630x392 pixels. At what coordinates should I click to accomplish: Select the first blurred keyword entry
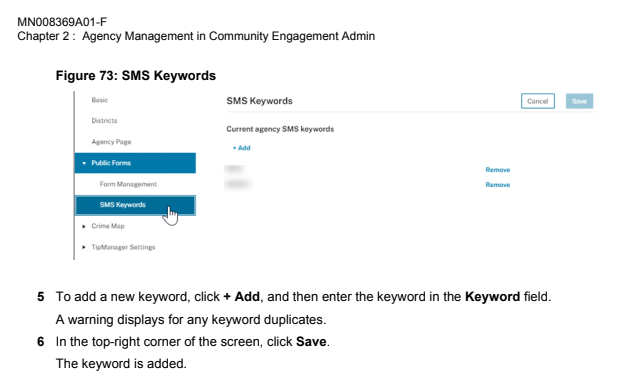[234, 169]
